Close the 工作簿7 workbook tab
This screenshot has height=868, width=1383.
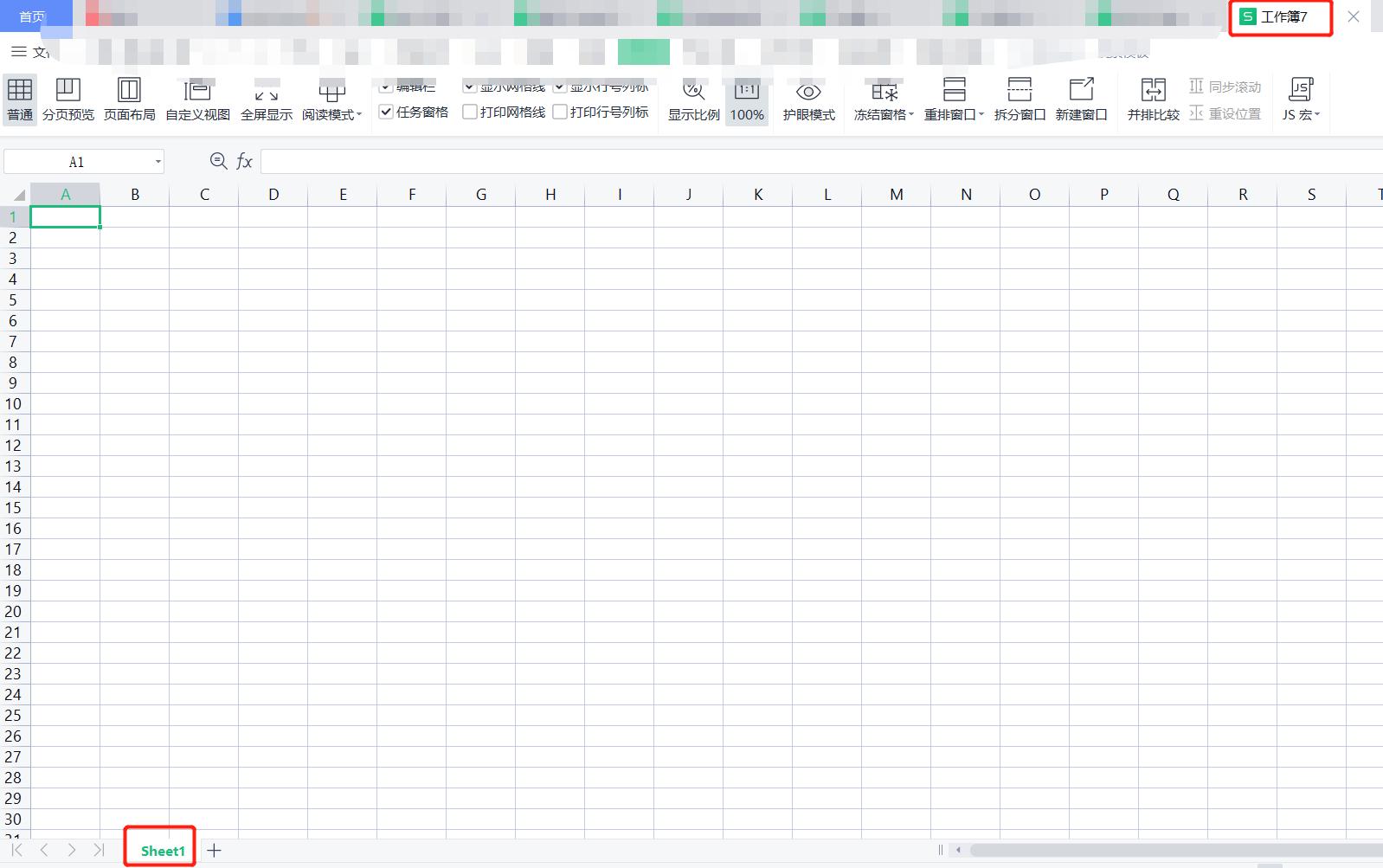click(x=1354, y=16)
